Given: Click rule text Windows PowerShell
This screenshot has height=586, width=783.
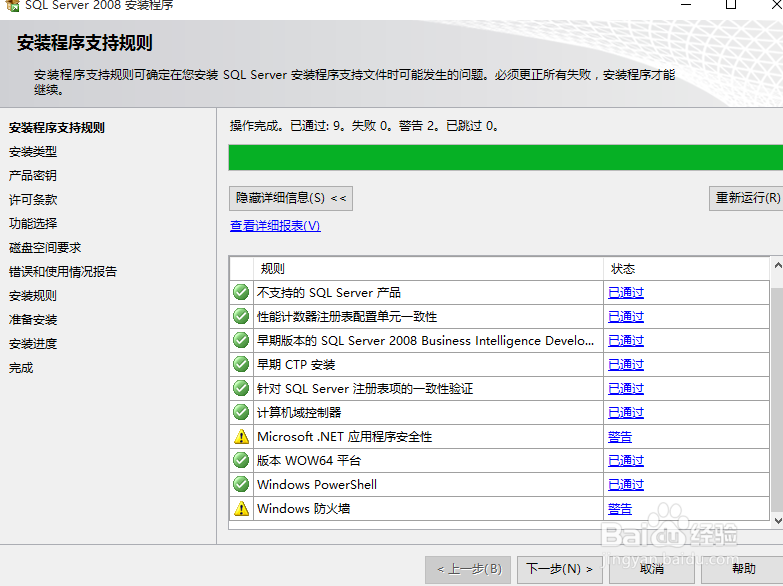Looking at the screenshot, I should click(317, 485).
